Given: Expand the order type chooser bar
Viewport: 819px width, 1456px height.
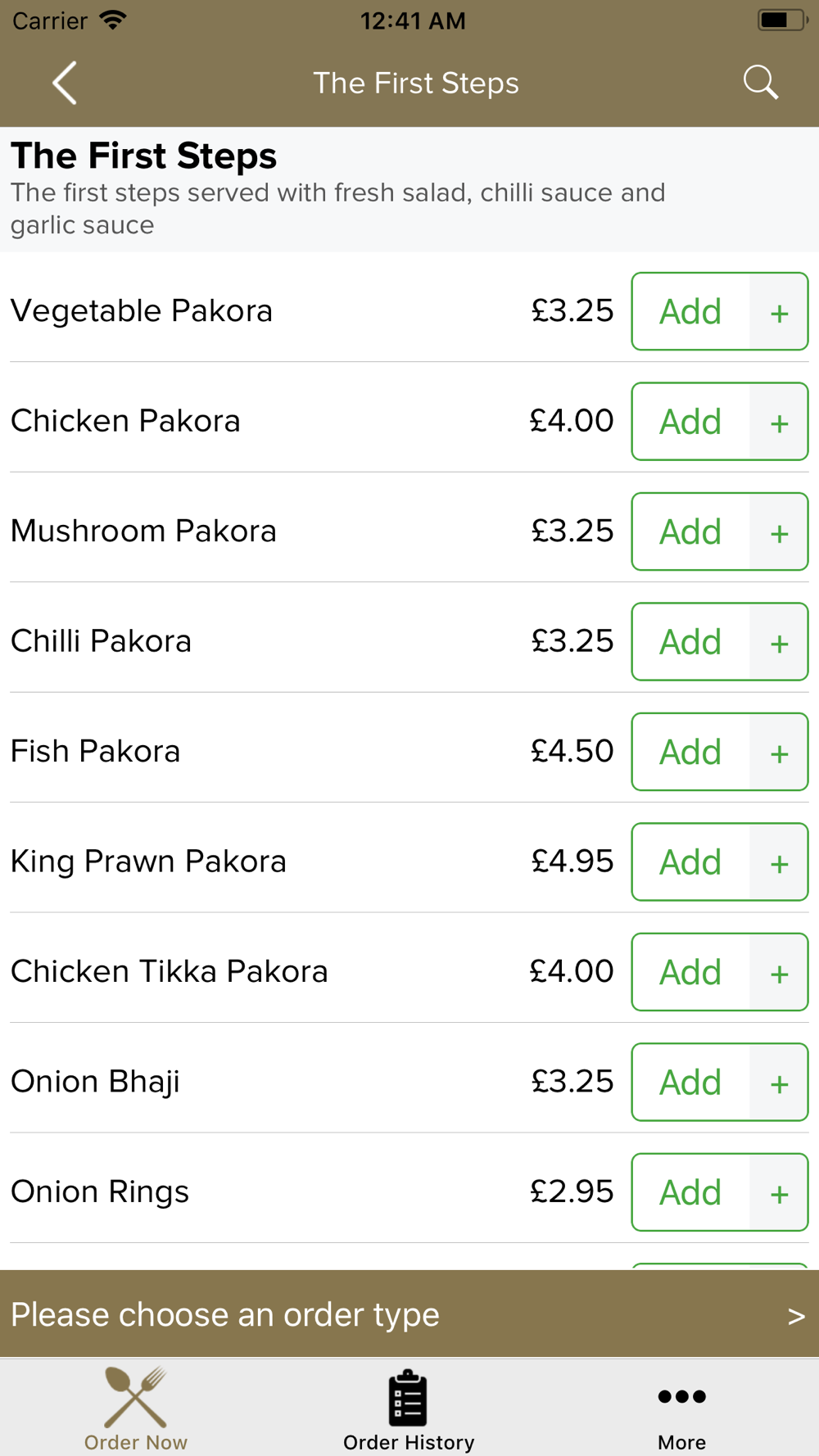Looking at the screenshot, I should (409, 1314).
